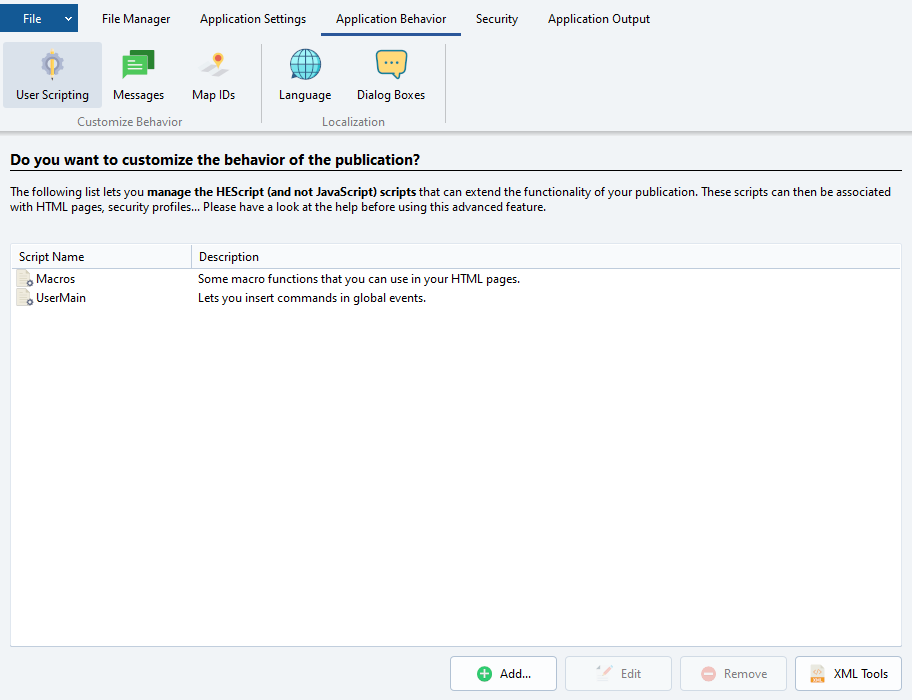Sort by Script Name column header
Screen dimensions: 912x700
[100, 257]
